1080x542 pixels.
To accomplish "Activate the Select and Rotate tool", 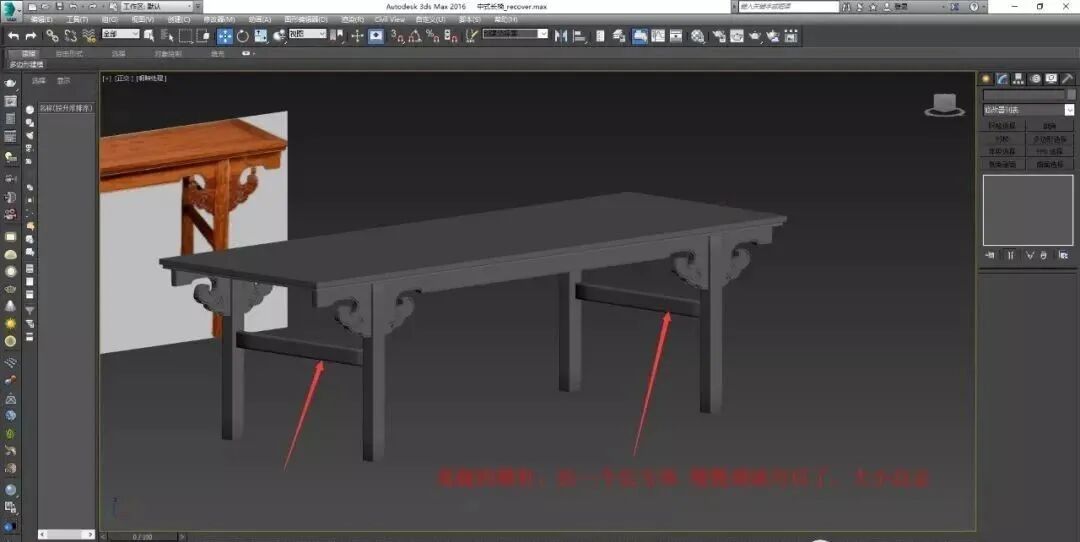I will click(243, 36).
